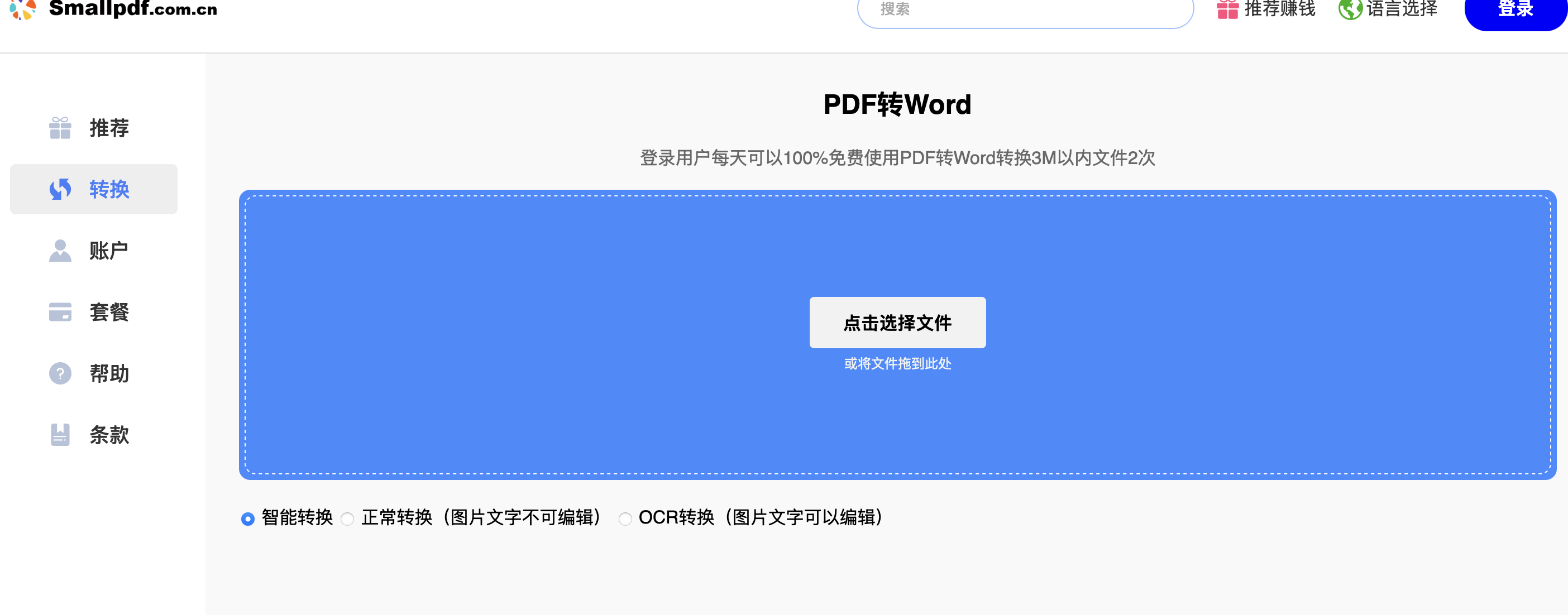Screen dimensions: 1568x615
Task: Click the card icon beside 套餐
Action: pos(60,312)
